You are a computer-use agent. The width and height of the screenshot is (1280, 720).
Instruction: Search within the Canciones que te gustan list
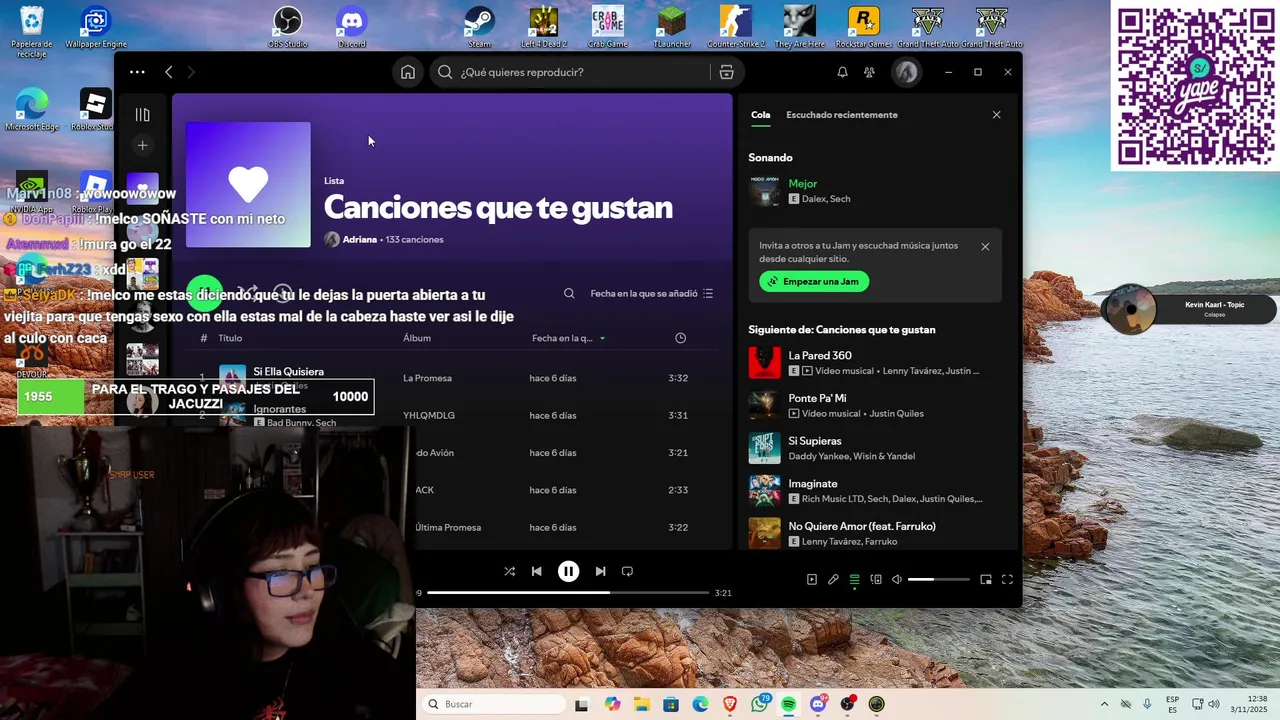569,293
